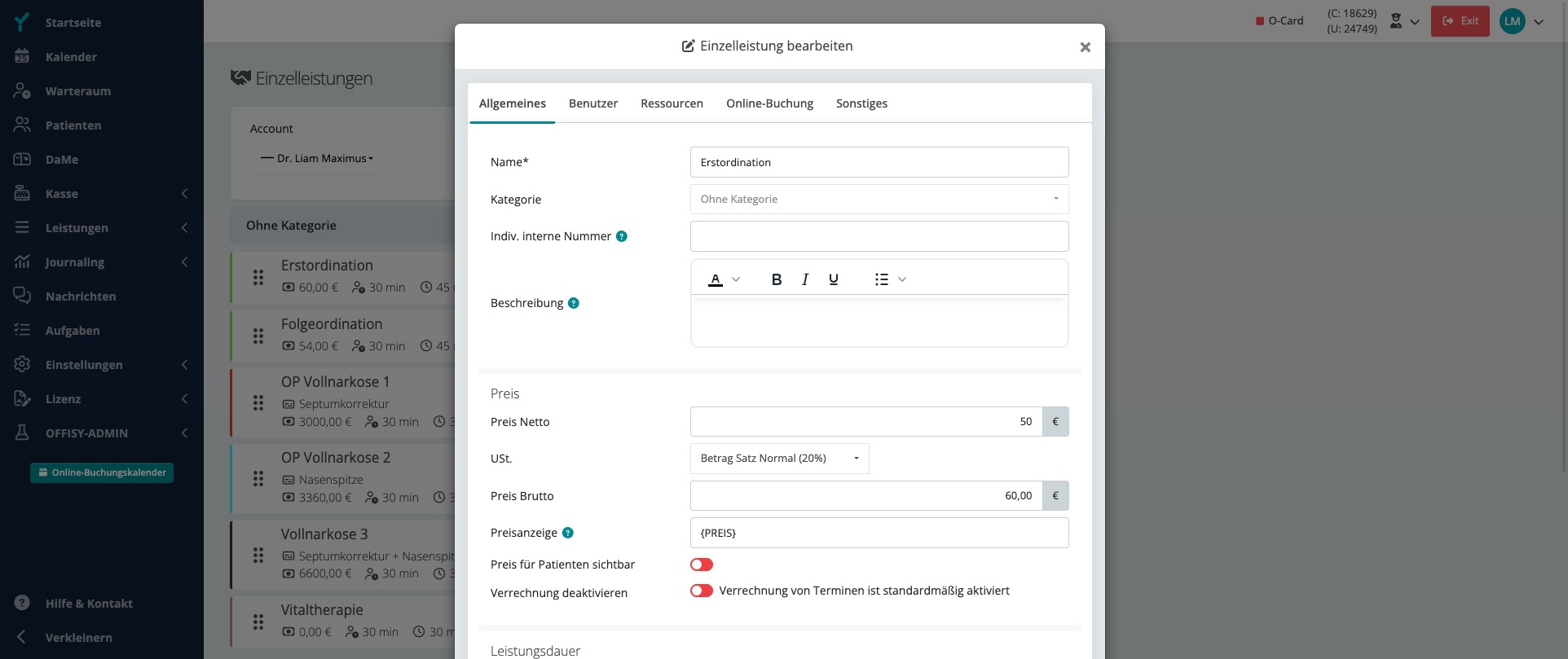Open the text color picker in editor
Screen dimensions: 1568x659
(724, 279)
